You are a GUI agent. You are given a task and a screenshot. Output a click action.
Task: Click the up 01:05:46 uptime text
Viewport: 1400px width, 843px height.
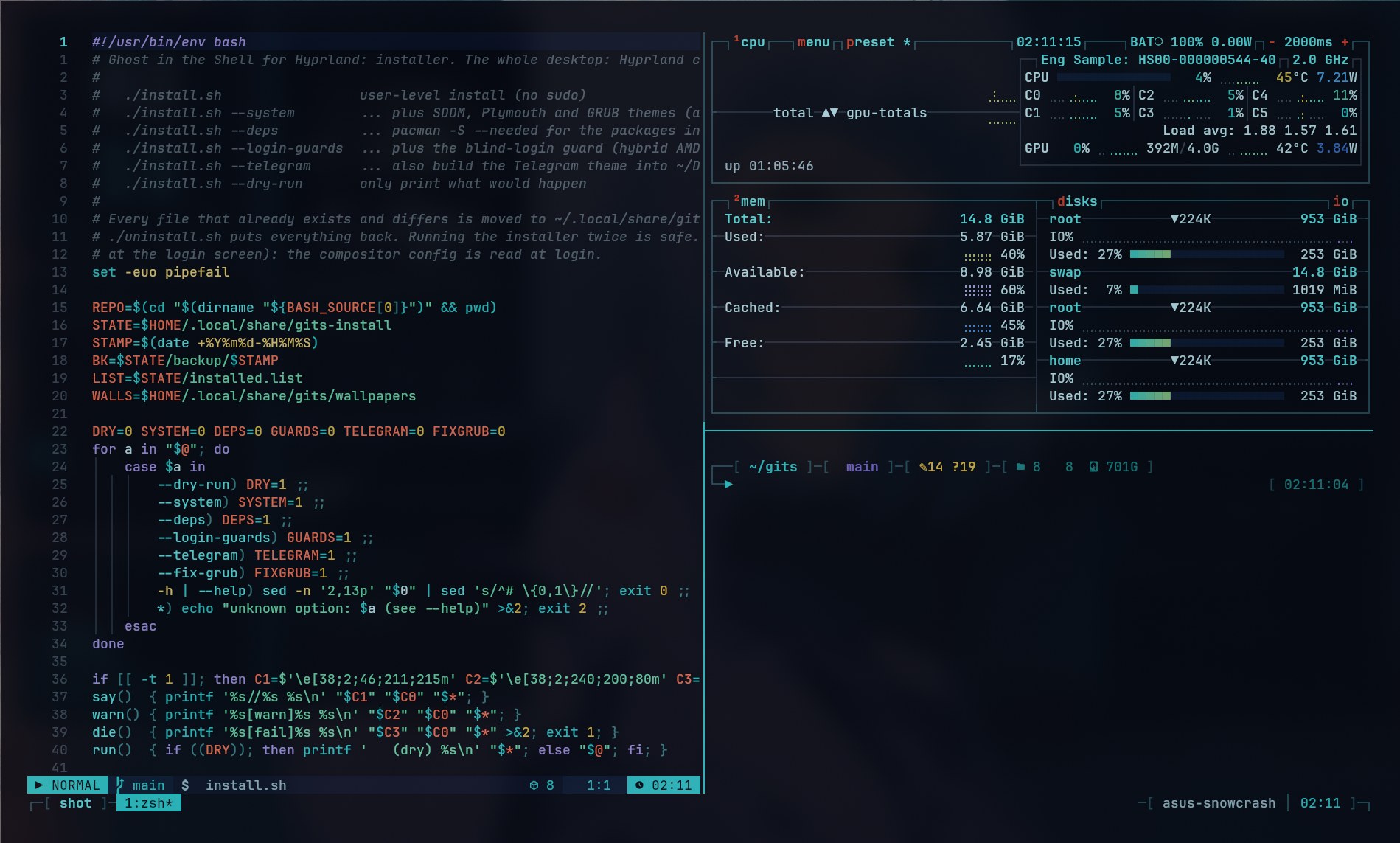769,166
